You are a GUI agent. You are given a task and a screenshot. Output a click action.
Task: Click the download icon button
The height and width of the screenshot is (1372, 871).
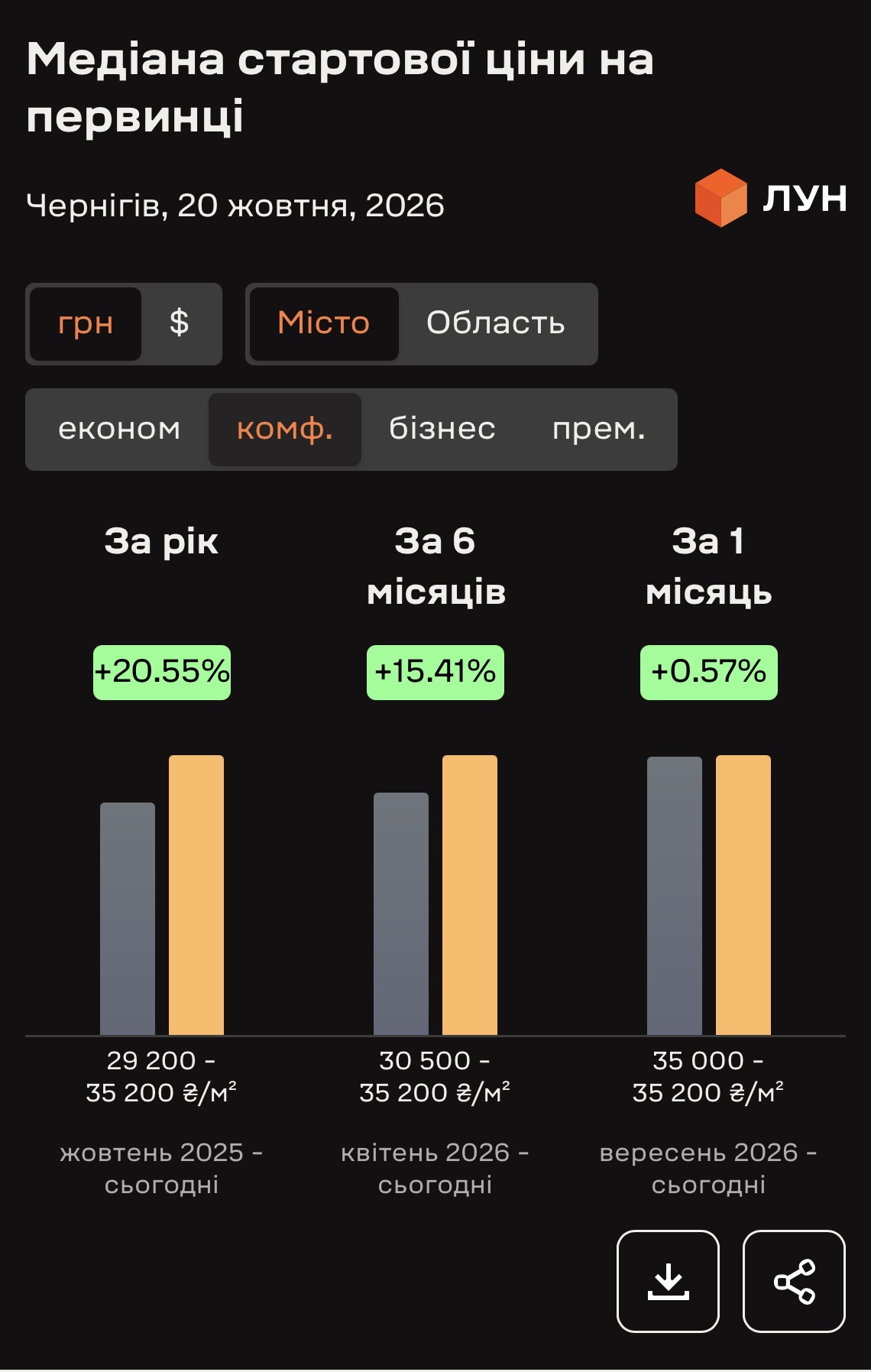(668, 1281)
